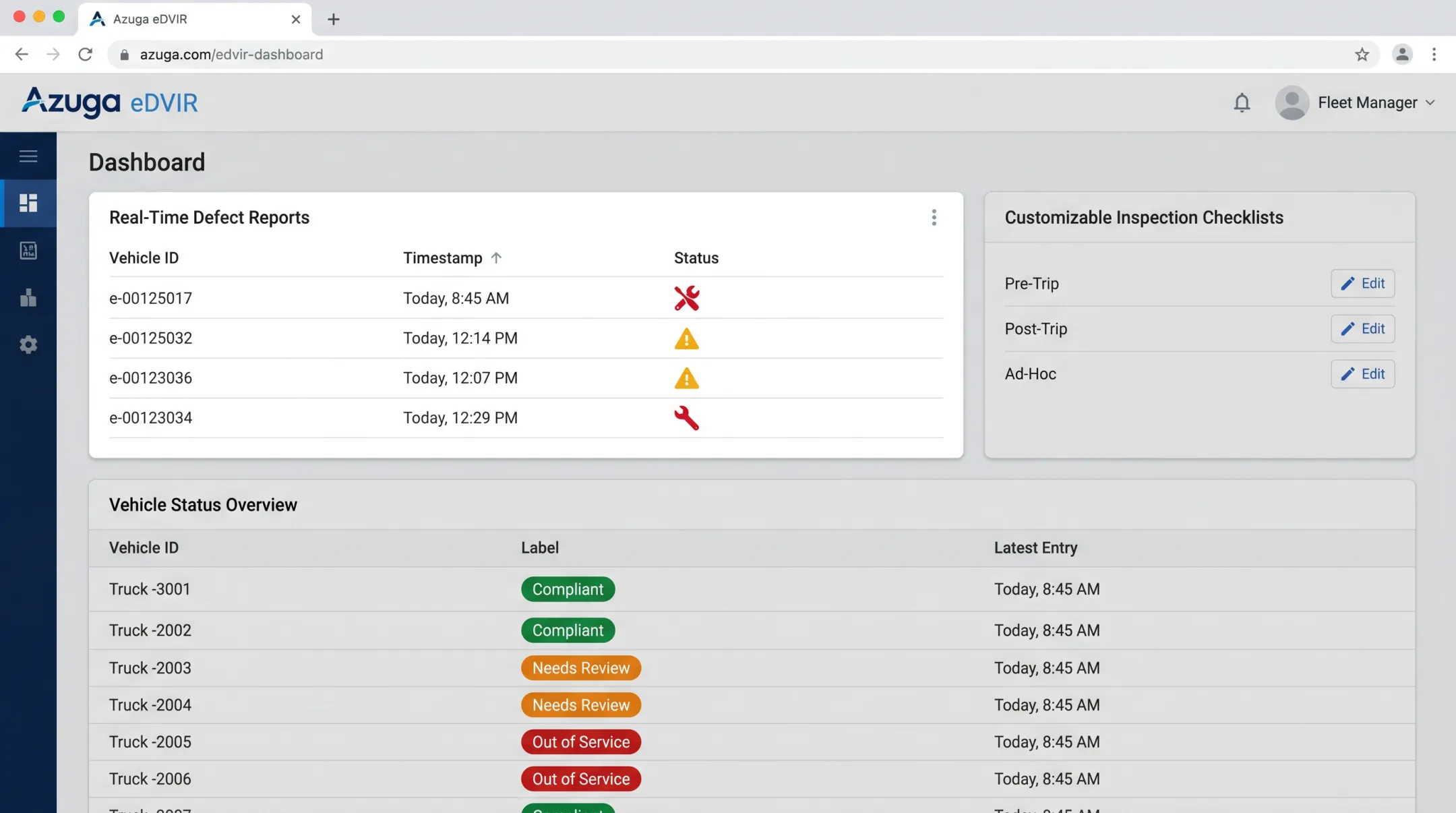Click the site lock icon
This screenshot has height=813, width=1456.
pyautogui.click(x=124, y=55)
